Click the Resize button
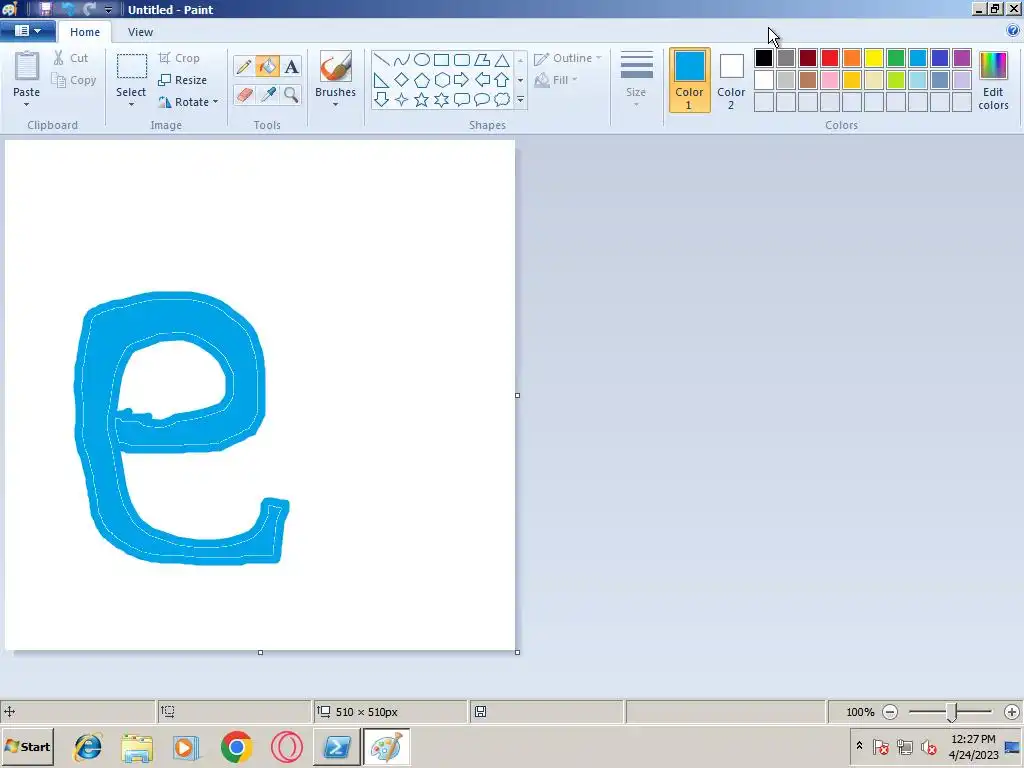This screenshot has height=768, width=1024. 183,80
